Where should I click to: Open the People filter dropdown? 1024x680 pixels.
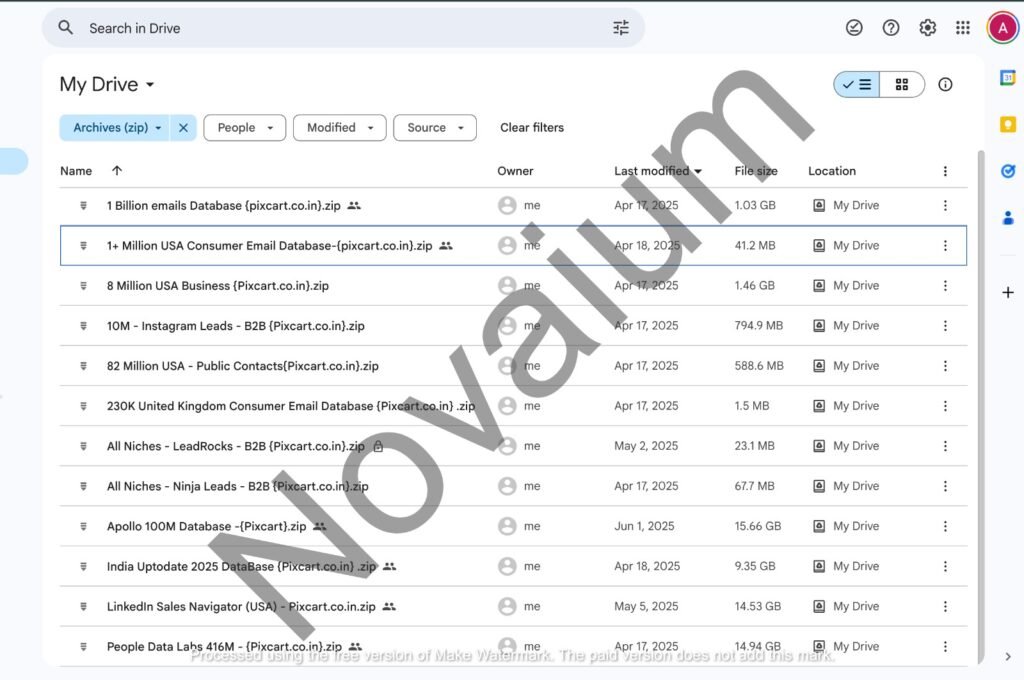[244, 128]
